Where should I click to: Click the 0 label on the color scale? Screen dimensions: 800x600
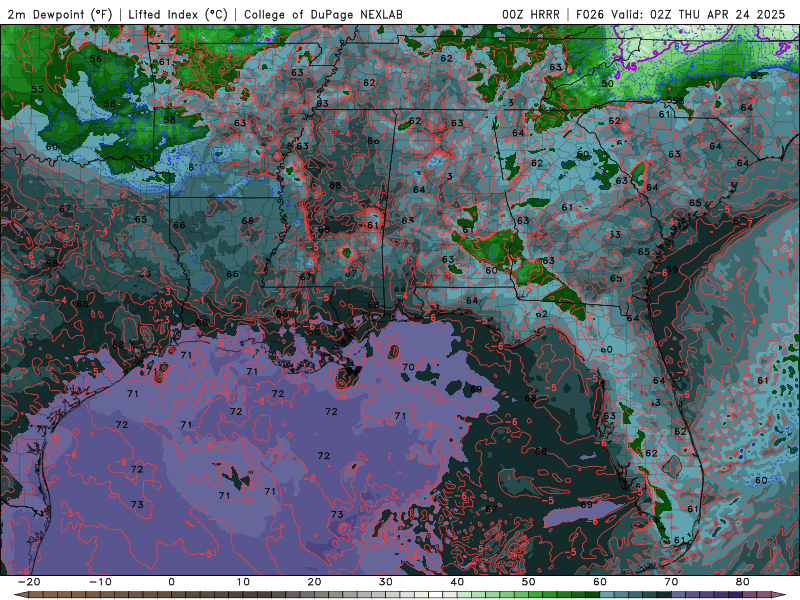pos(171,582)
